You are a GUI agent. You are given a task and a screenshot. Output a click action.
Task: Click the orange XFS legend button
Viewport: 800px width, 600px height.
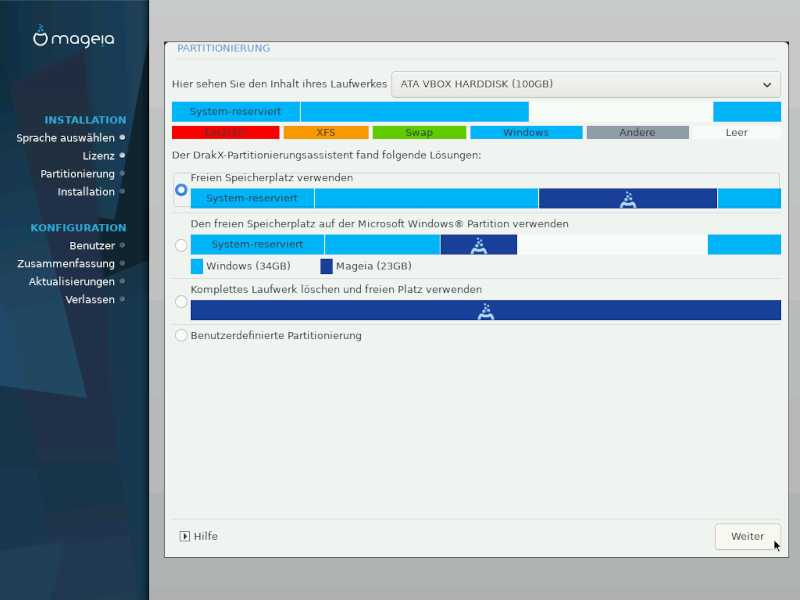coord(326,132)
